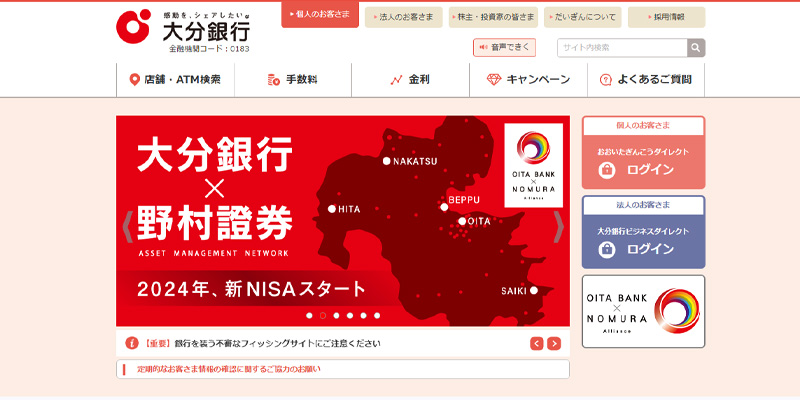Open the 店舗・ATM検索 menu item
Image resolution: width=800 pixels, height=400 pixels.
pyautogui.click(x=176, y=80)
